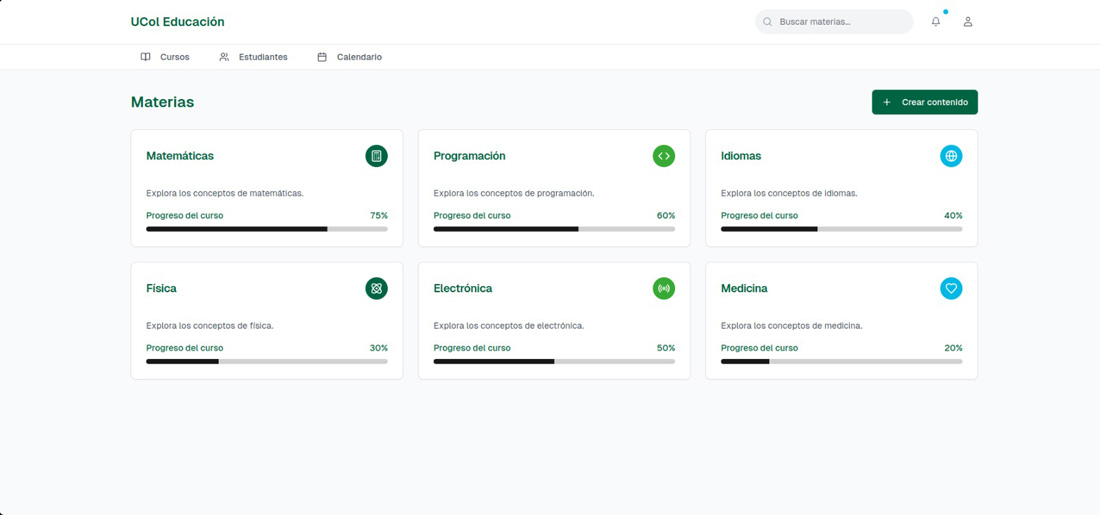The height and width of the screenshot is (515, 1100).
Task: Click "Explora los conceptos de idiomas."
Action: (789, 193)
